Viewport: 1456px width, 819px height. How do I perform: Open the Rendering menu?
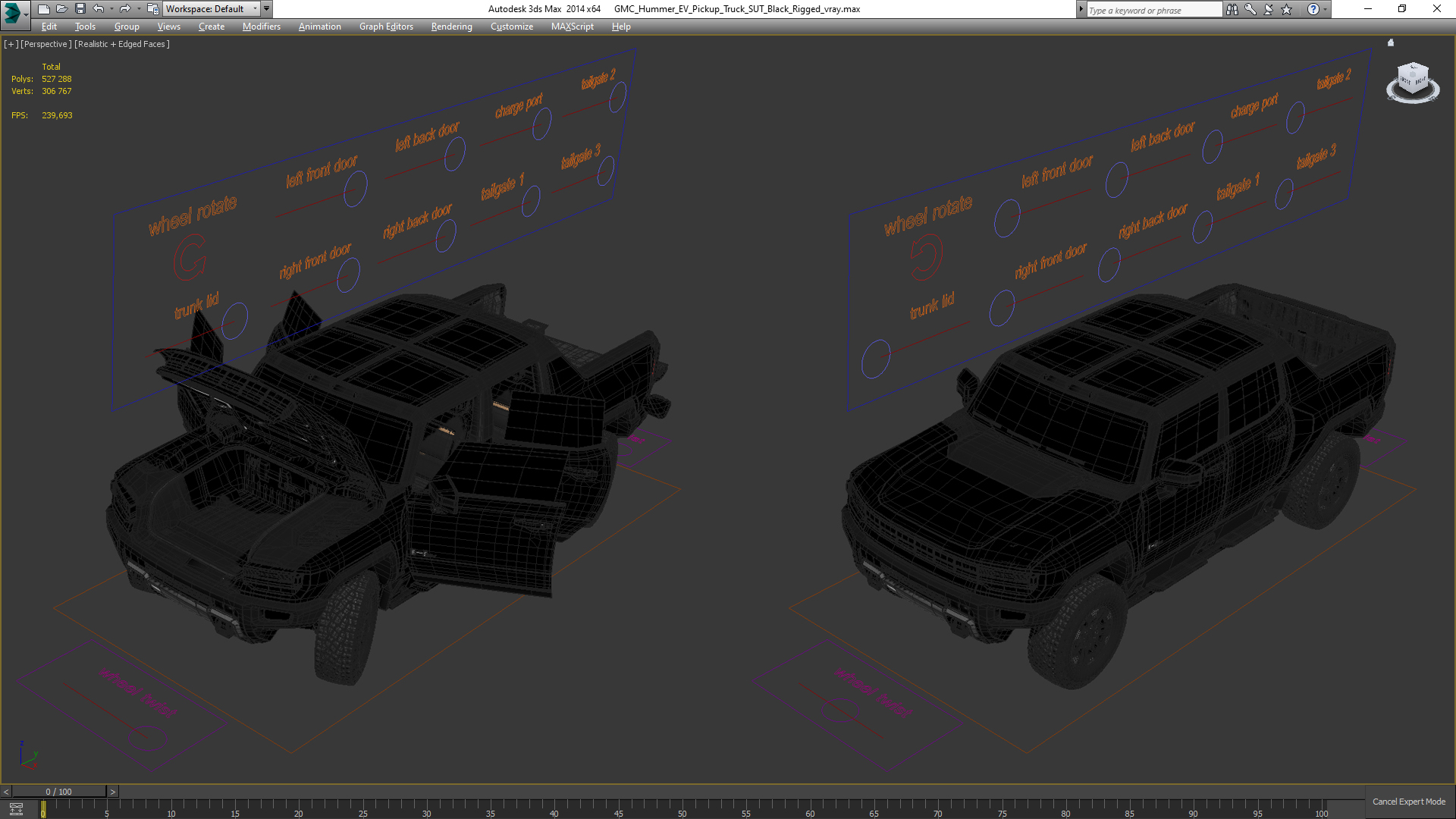[x=451, y=27]
